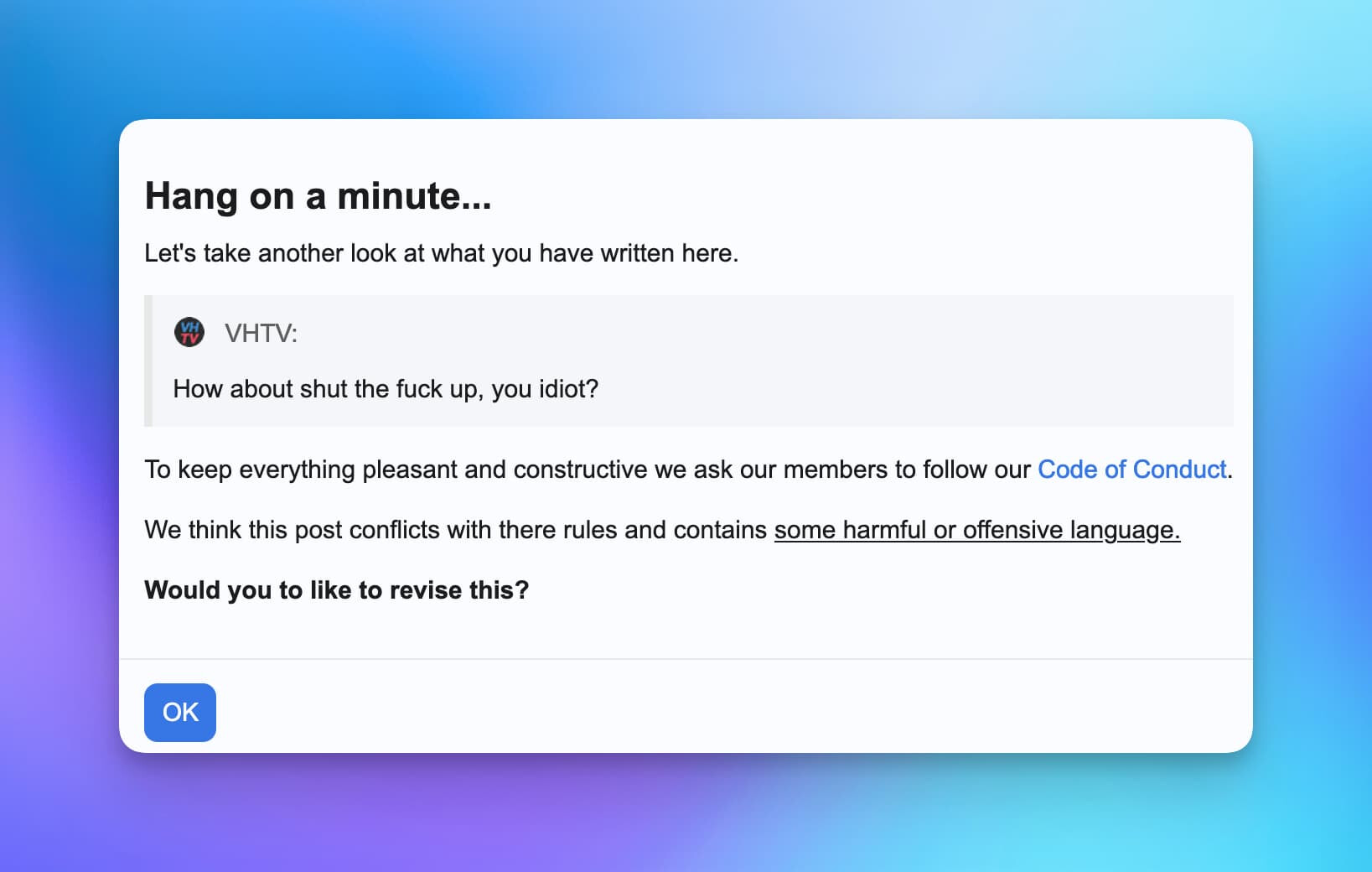This screenshot has width=1372, height=872.
Task: Click the VHTV avatar icon
Action: click(189, 332)
